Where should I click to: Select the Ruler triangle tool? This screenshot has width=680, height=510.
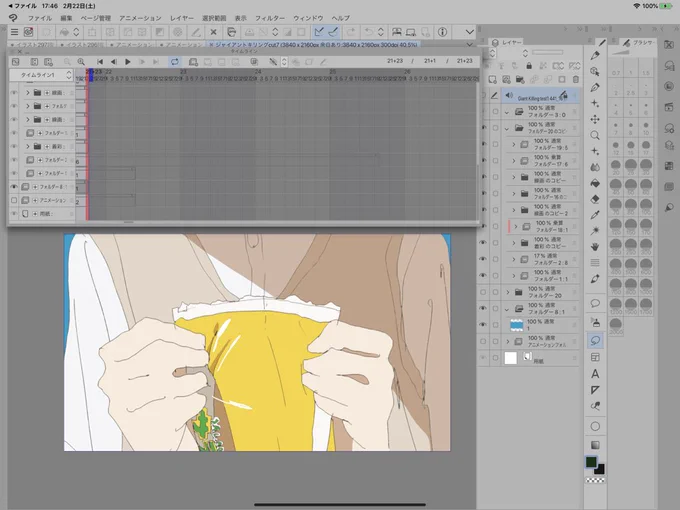[x=595, y=390]
